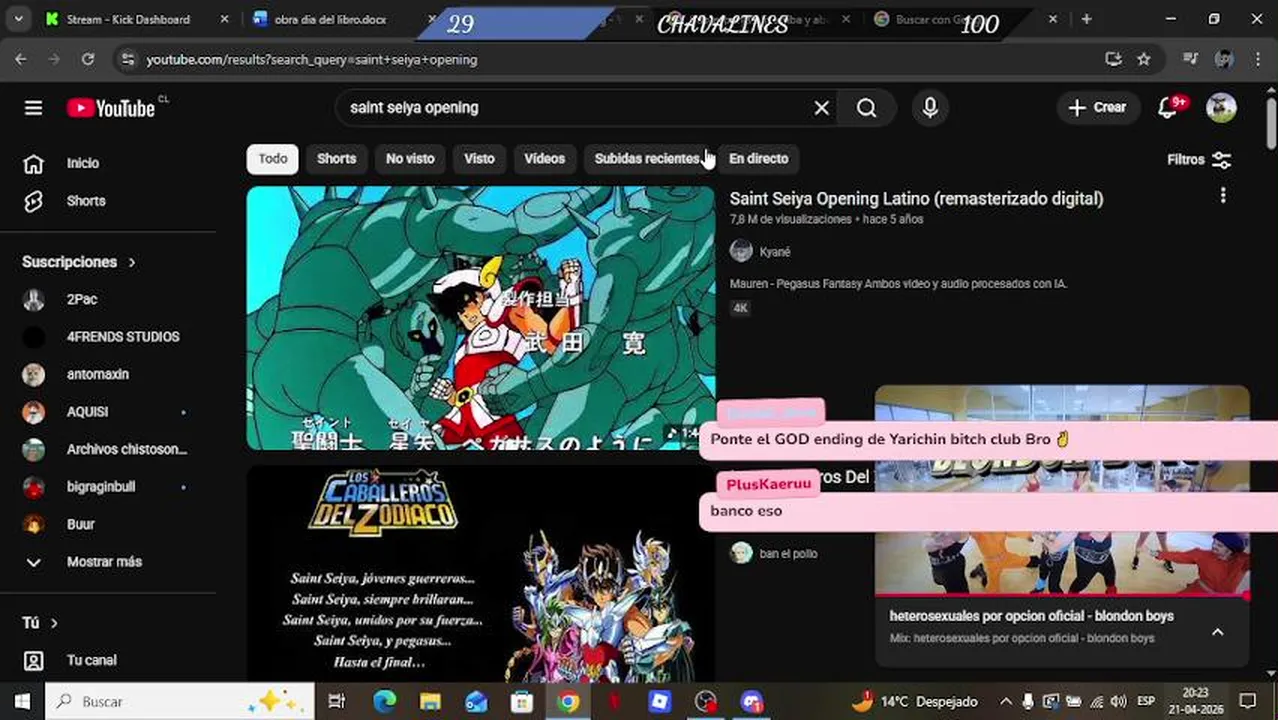Open Caballeros del Zodiaco video thumbnail
Viewport: 1278px width, 720px height.
[481, 574]
